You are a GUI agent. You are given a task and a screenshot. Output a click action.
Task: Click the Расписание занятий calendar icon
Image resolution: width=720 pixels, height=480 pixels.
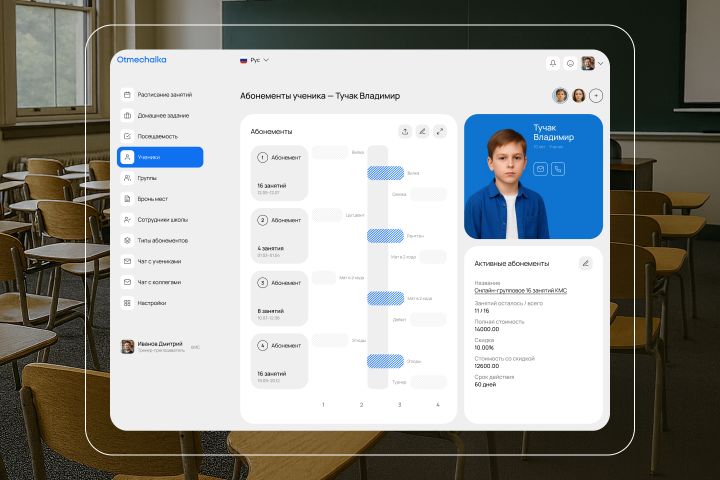coord(127,95)
